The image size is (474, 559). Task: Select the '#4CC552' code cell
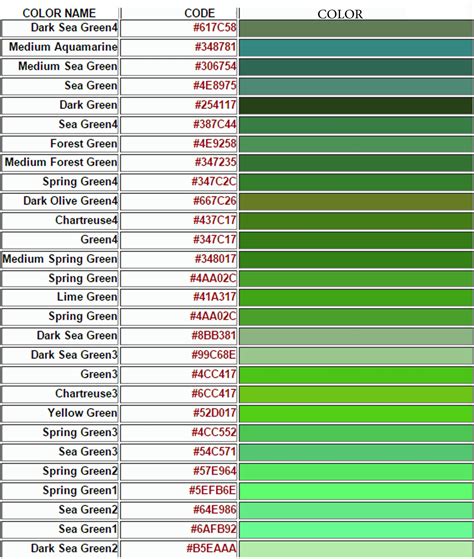[179, 433]
